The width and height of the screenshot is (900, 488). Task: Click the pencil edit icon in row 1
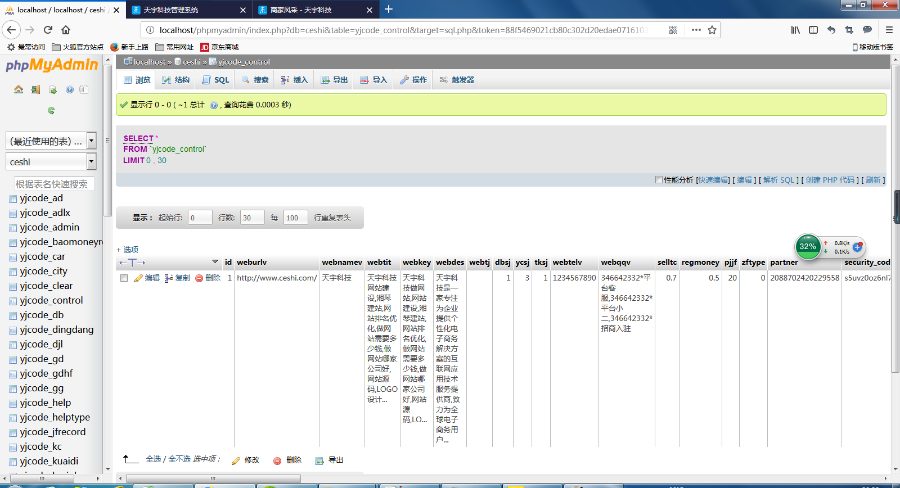point(140,278)
